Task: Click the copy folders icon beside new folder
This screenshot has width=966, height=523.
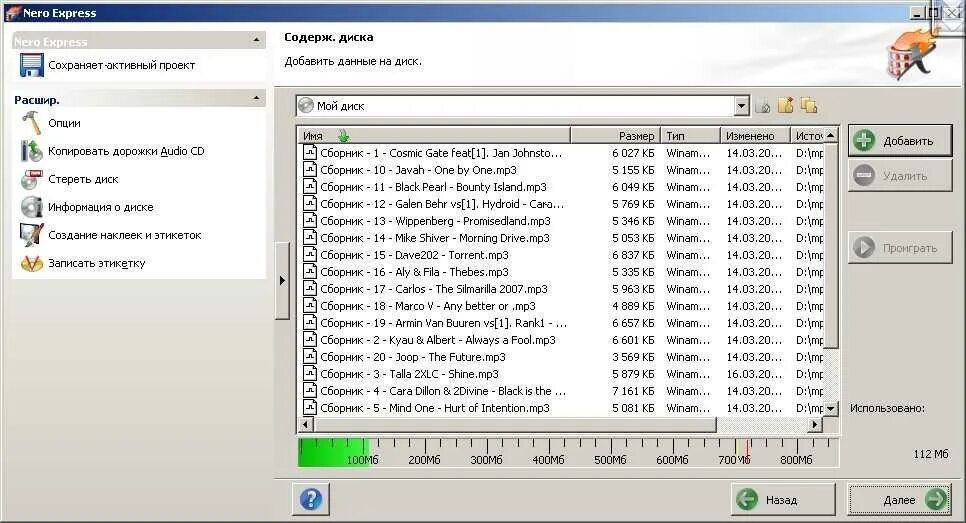Action: point(809,105)
